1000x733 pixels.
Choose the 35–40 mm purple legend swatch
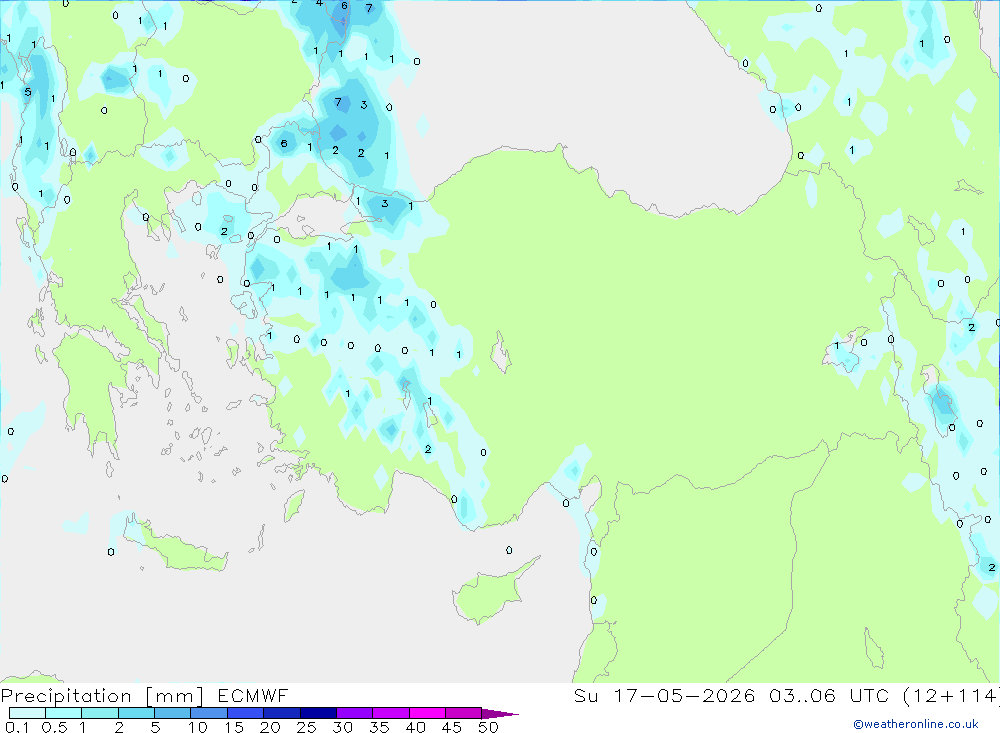pyautogui.click(x=390, y=713)
